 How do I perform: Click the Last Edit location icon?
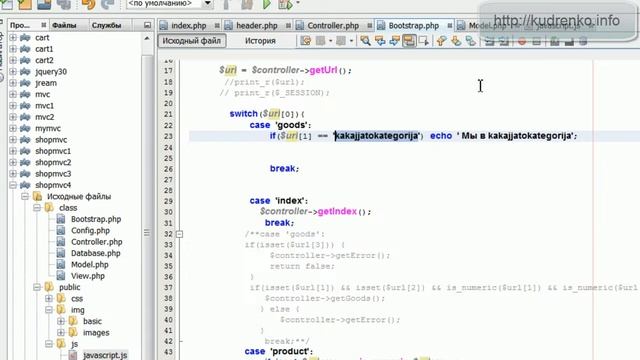(305, 41)
